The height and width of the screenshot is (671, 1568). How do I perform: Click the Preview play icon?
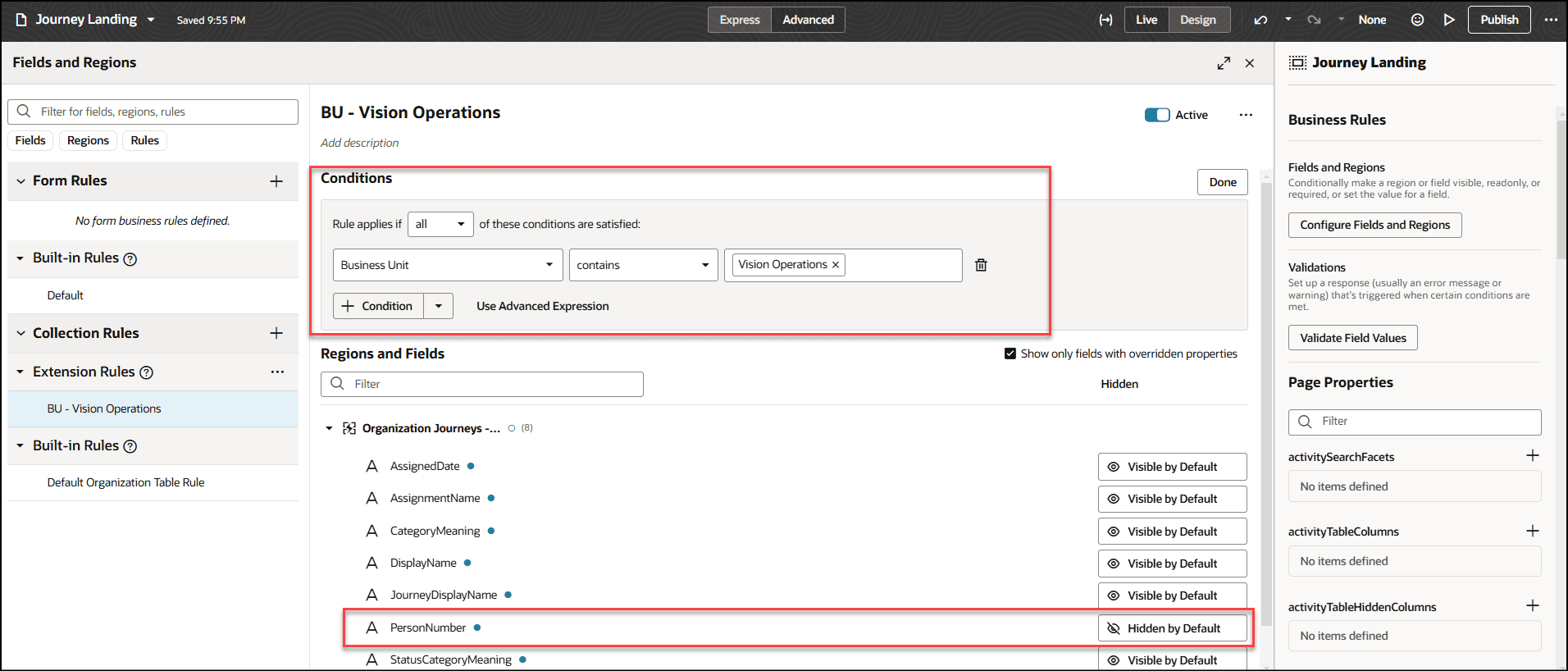pos(1449,20)
